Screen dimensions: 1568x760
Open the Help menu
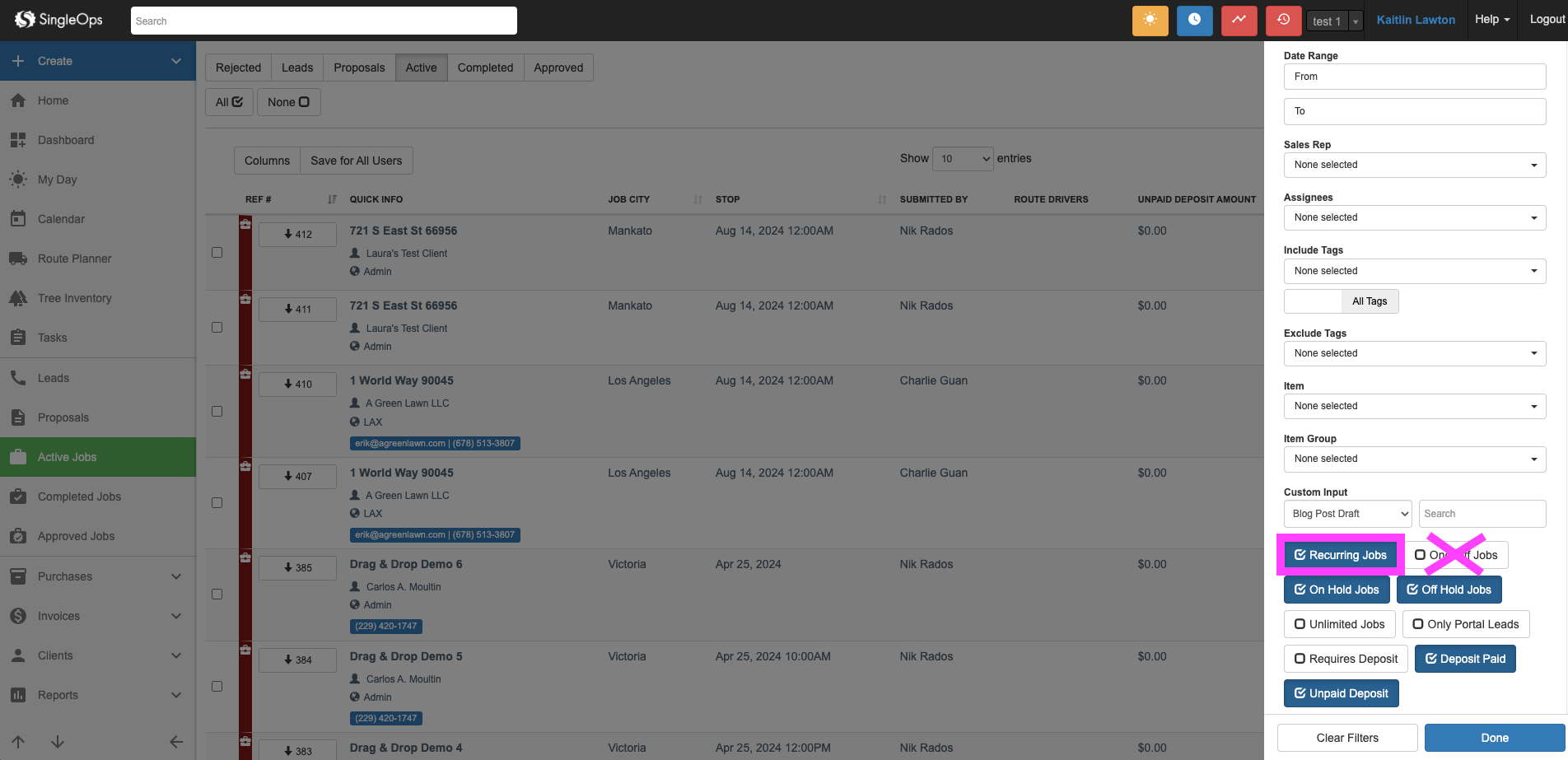pos(1491,20)
